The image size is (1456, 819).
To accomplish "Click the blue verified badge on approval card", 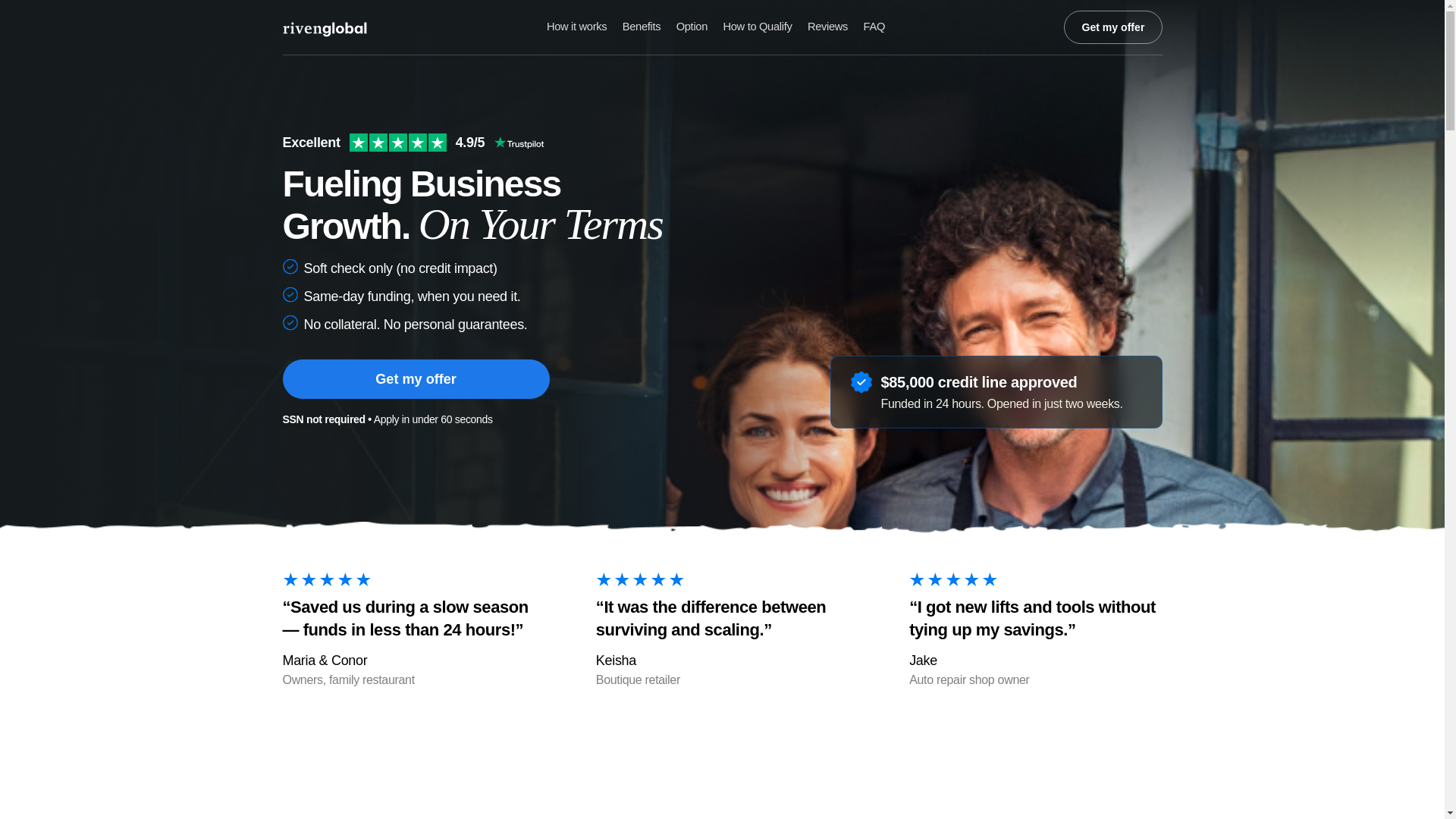I will pos(861,382).
